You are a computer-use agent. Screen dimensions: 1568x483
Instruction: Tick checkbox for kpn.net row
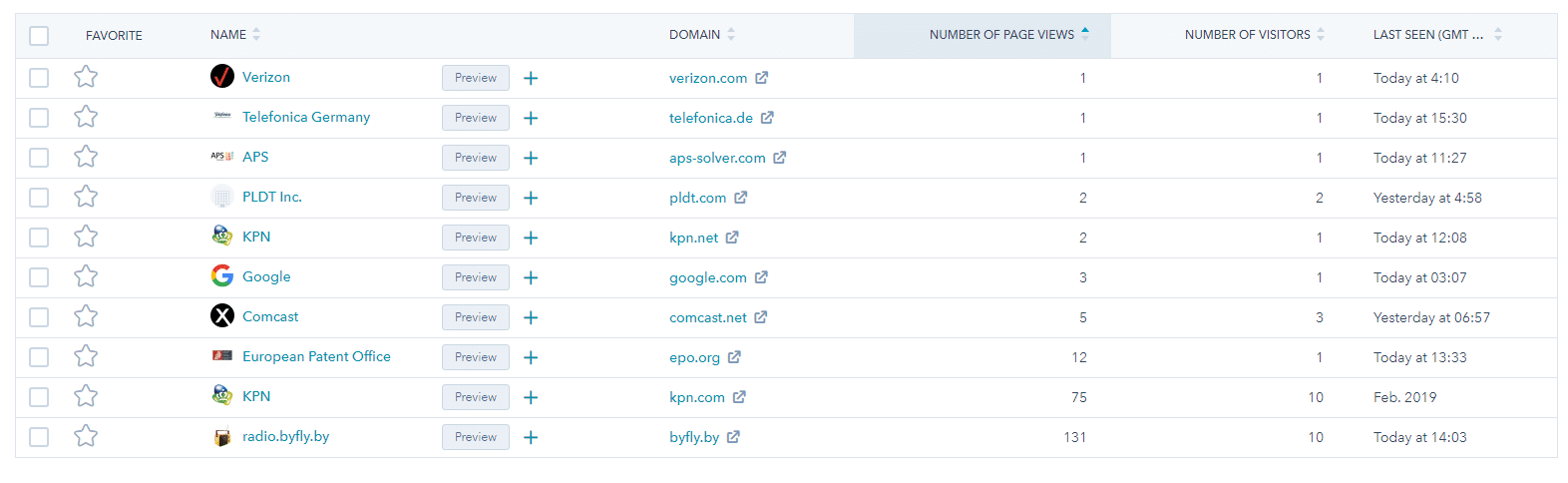[x=39, y=238]
